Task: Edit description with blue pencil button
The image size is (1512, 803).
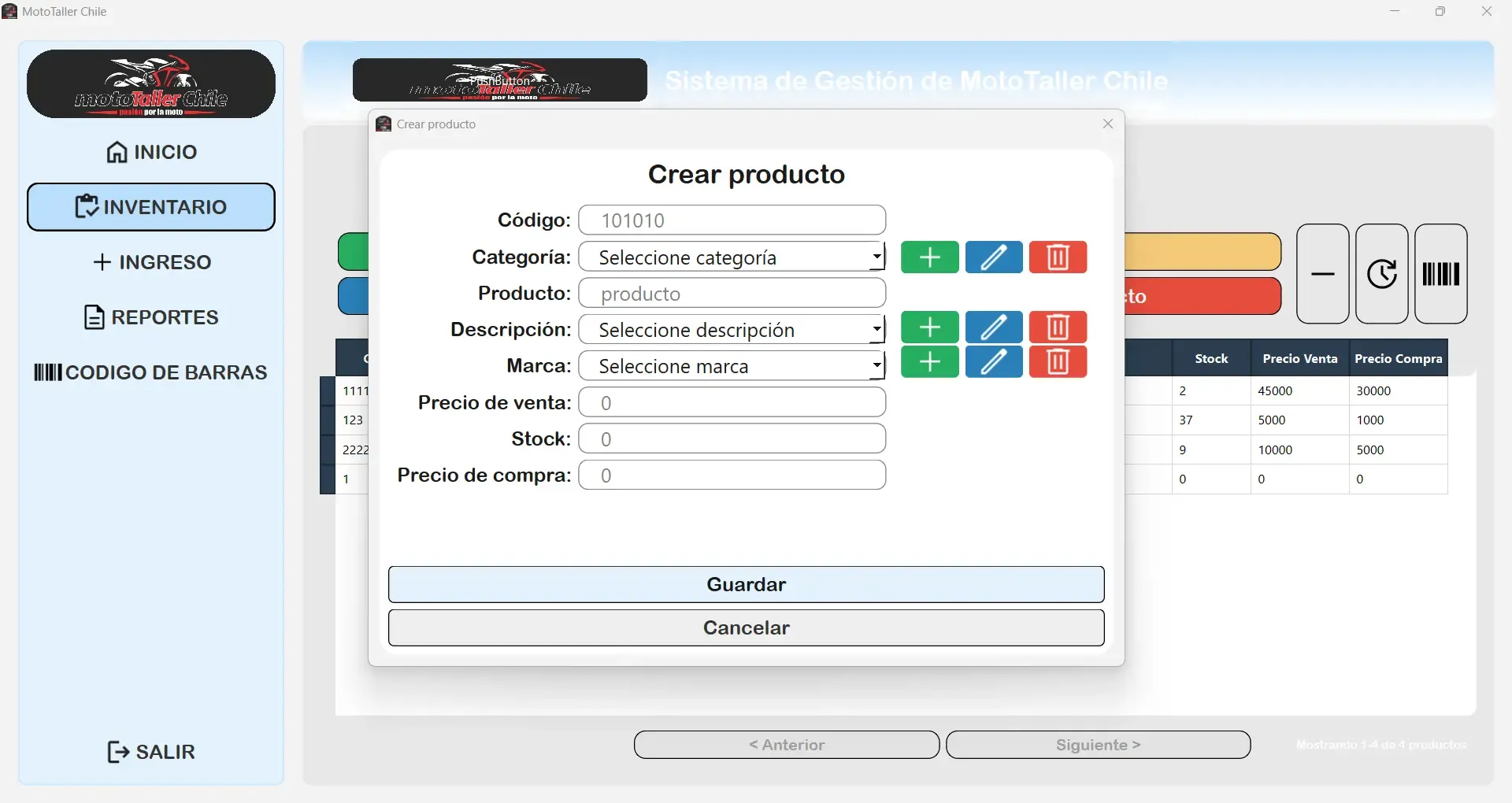Action: (994, 327)
